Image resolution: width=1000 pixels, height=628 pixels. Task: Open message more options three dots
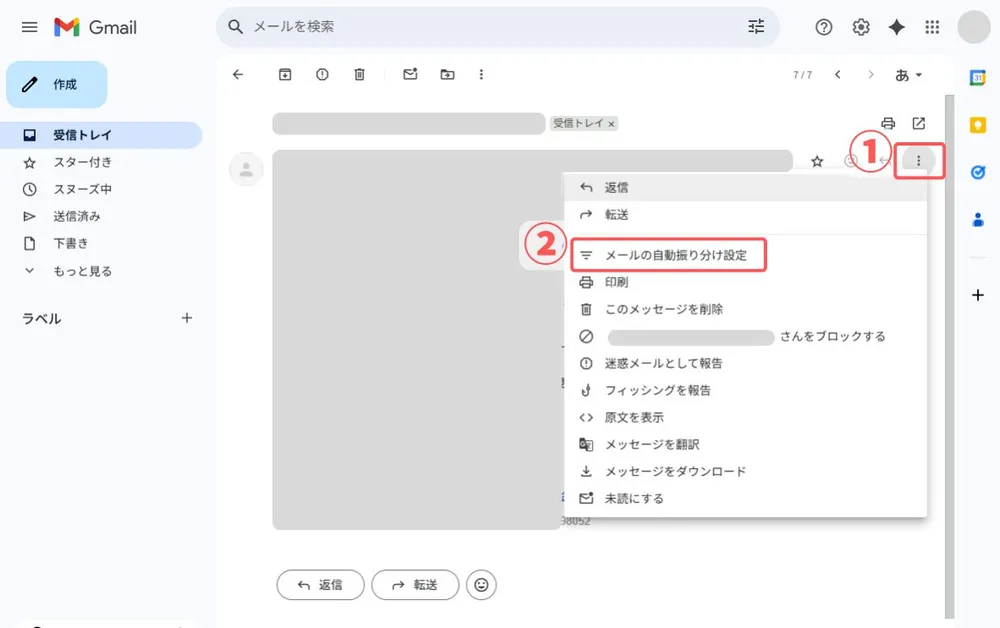tap(918, 161)
